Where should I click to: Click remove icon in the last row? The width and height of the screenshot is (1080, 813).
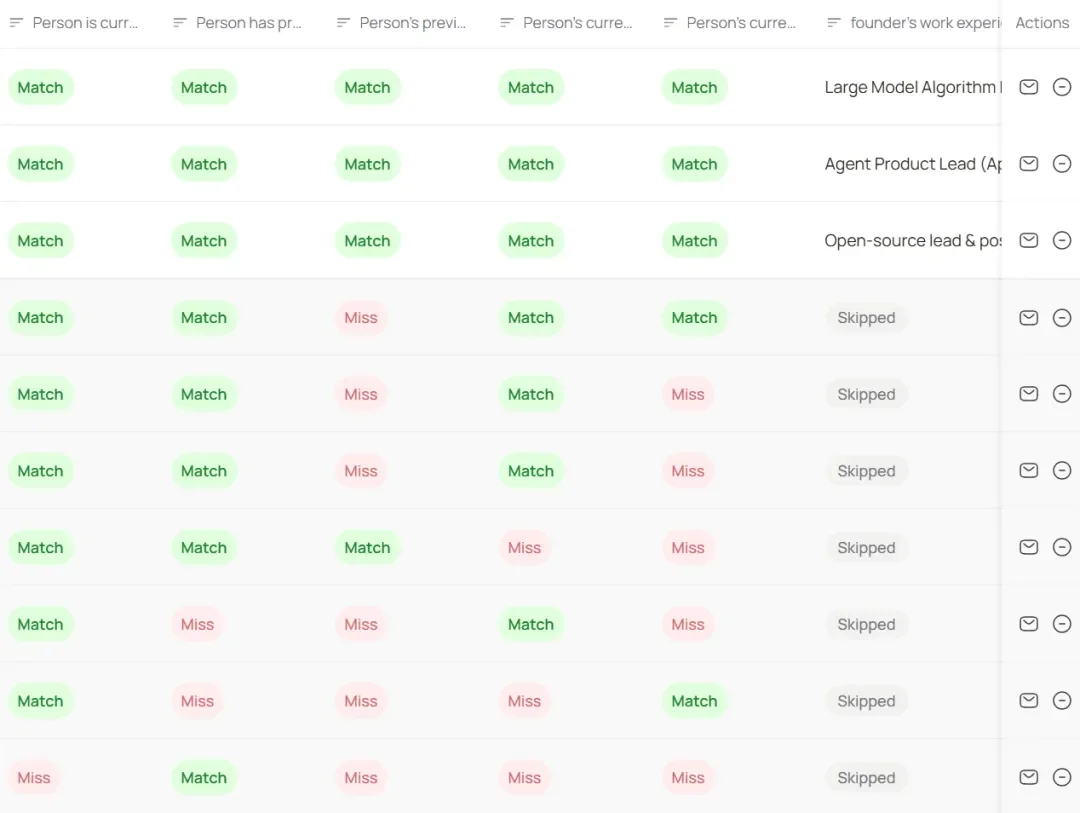point(1061,777)
